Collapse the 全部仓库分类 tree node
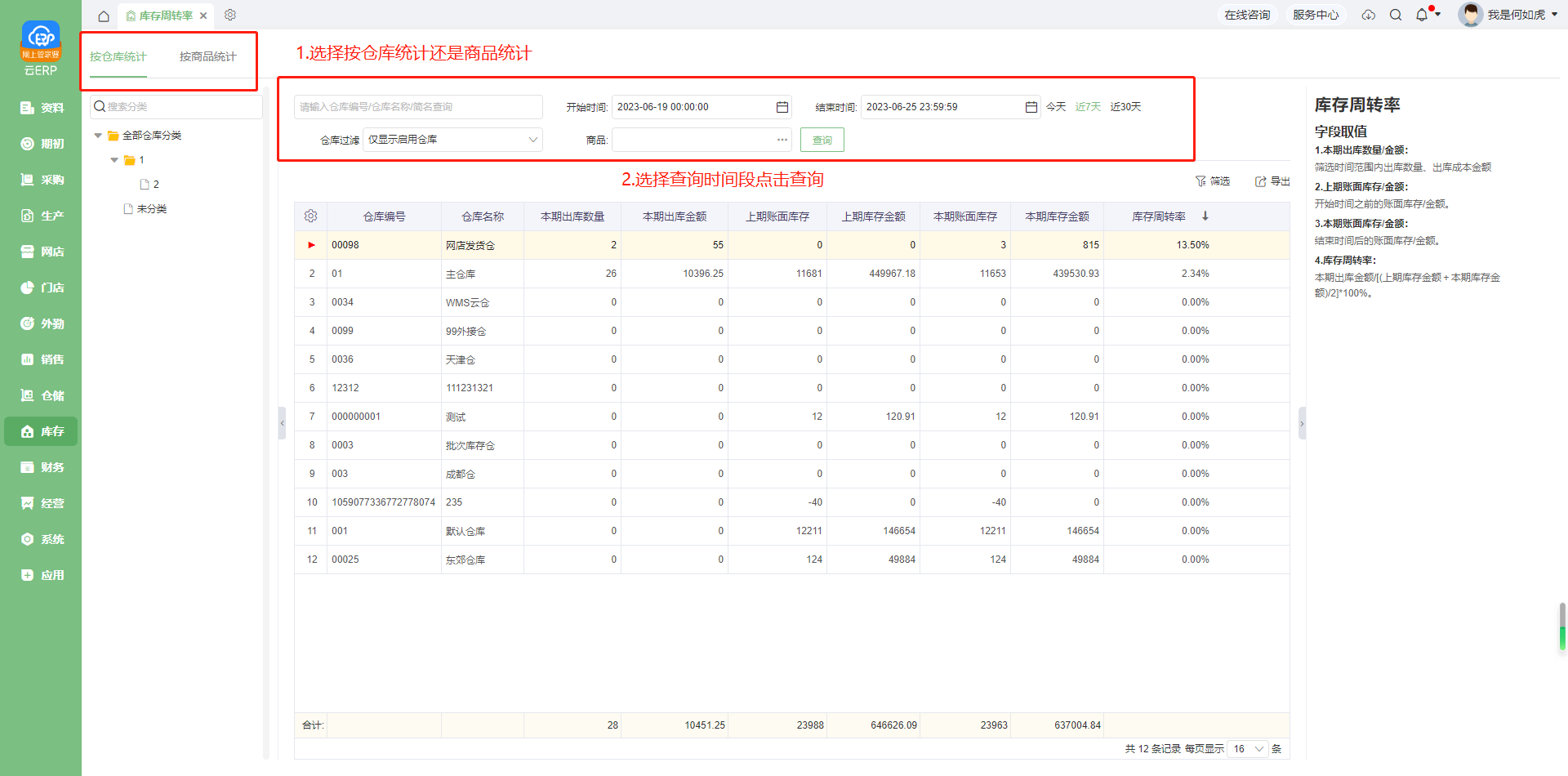Viewport: 1568px width, 776px height. coord(98,136)
